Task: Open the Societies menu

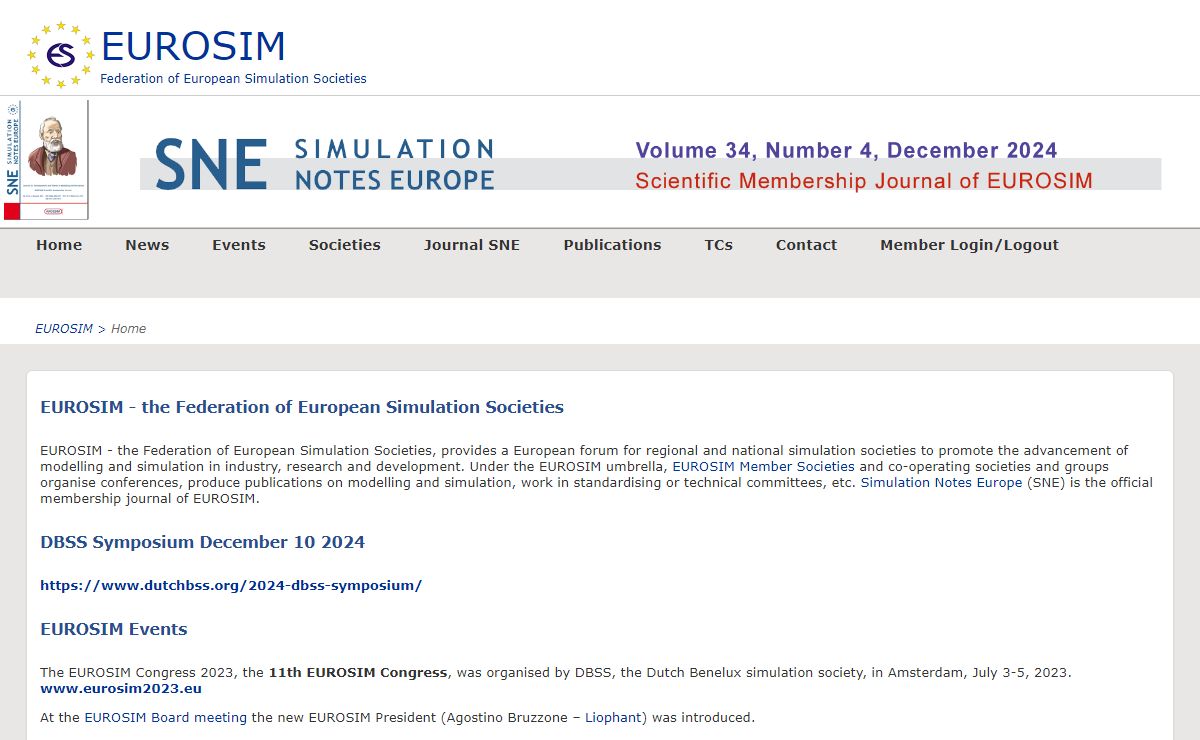Action: 345,245
